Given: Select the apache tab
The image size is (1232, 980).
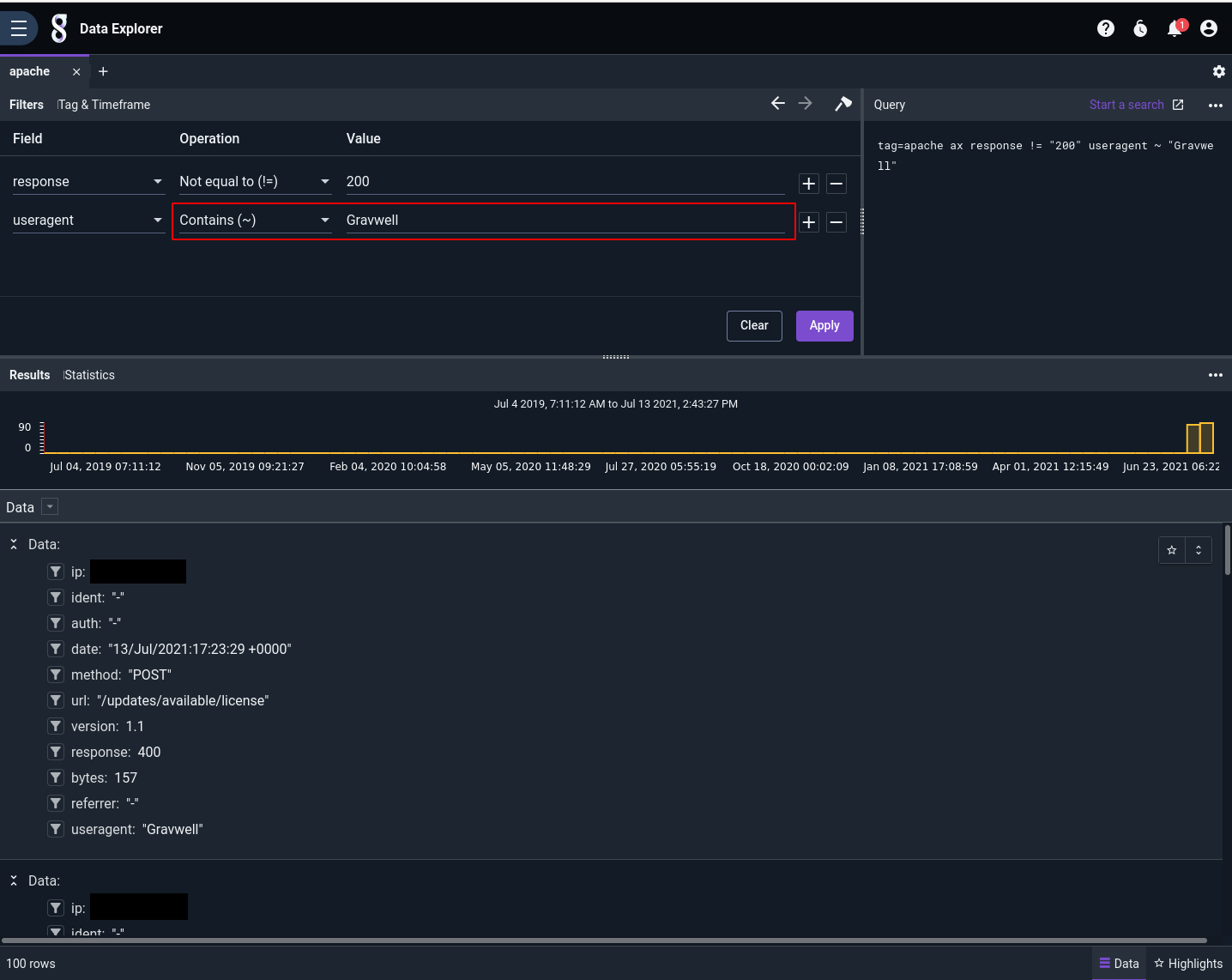Looking at the screenshot, I should click(30, 72).
